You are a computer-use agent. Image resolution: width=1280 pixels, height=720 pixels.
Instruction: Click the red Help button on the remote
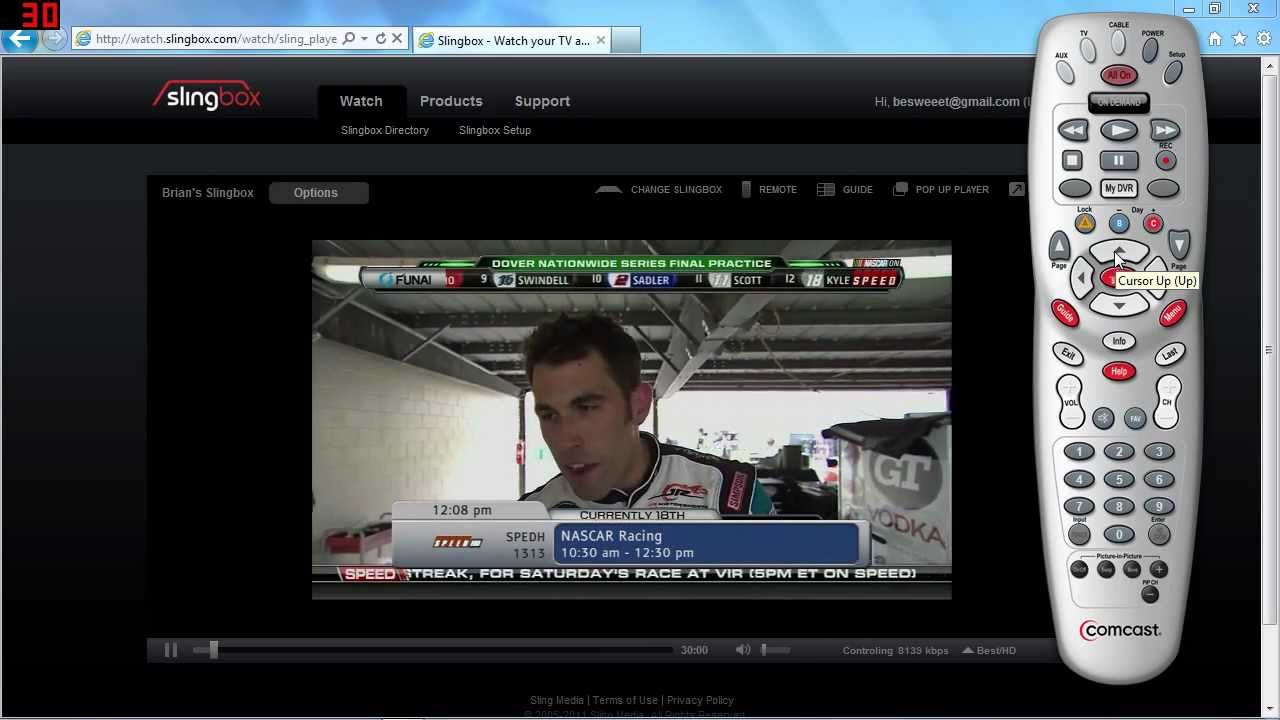coord(1119,371)
